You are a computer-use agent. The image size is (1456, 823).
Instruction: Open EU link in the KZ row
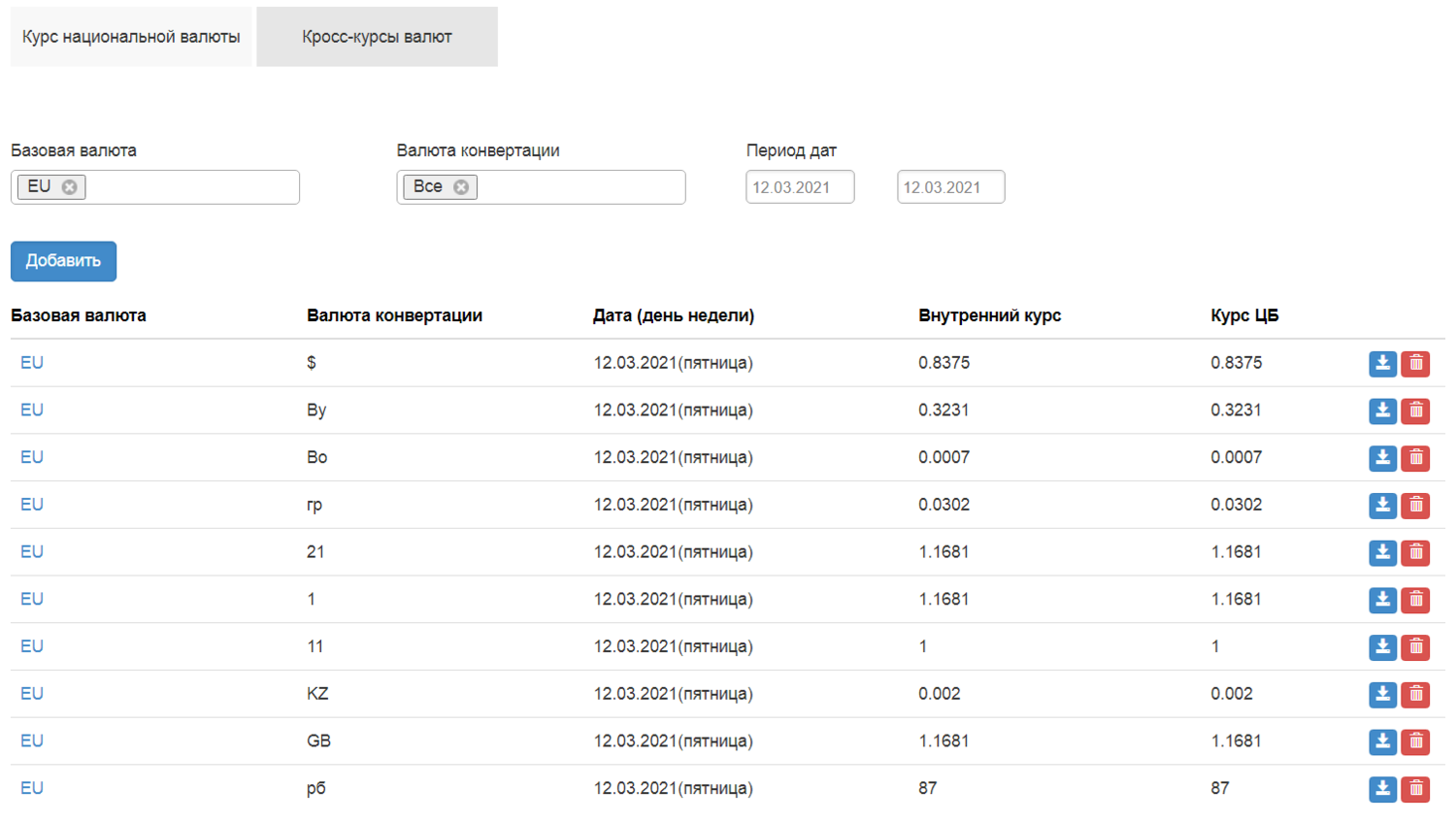tap(32, 694)
